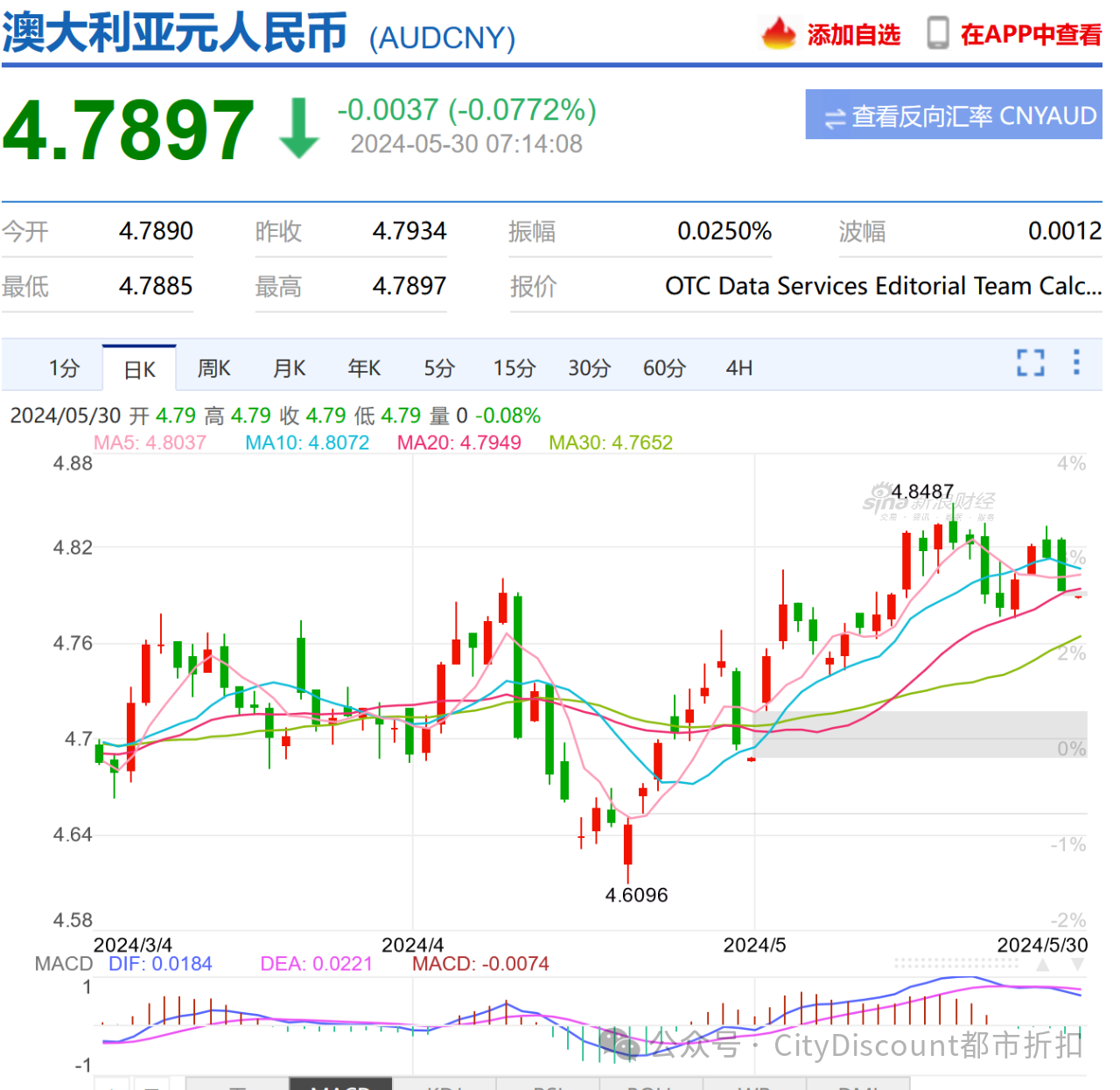This screenshot has width=1120, height=1090.
Task: Click the swap arrows icon on the CNYAUD button
Action: pos(835,117)
